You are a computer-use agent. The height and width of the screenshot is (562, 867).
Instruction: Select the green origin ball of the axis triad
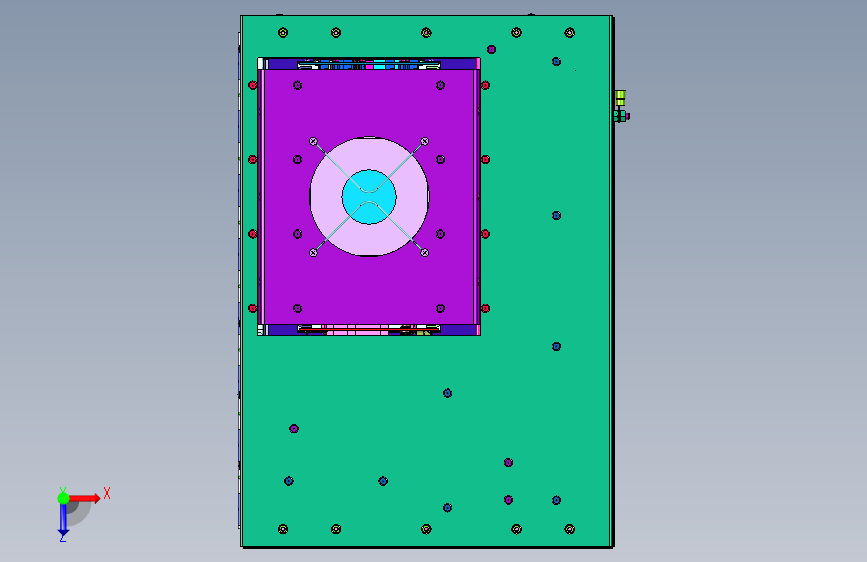[x=64, y=498]
